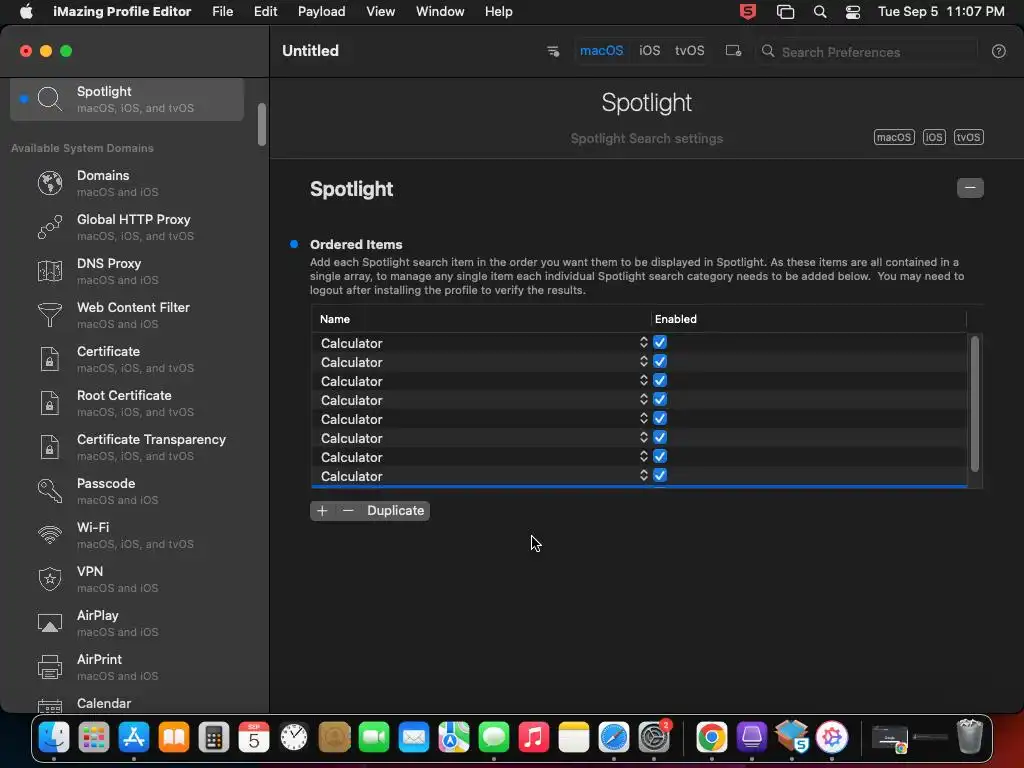
Task: Open the Help menu
Action: pyautogui.click(x=498, y=12)
